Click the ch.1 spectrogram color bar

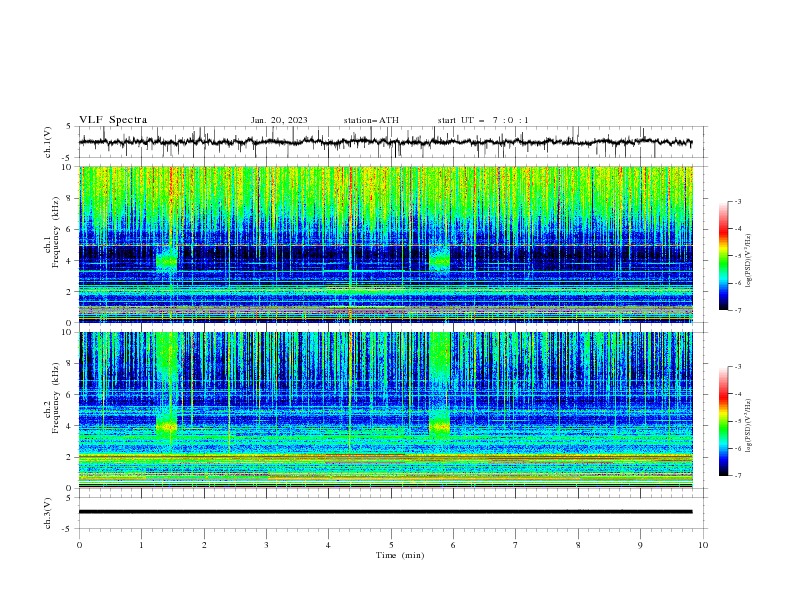(724, 256)
